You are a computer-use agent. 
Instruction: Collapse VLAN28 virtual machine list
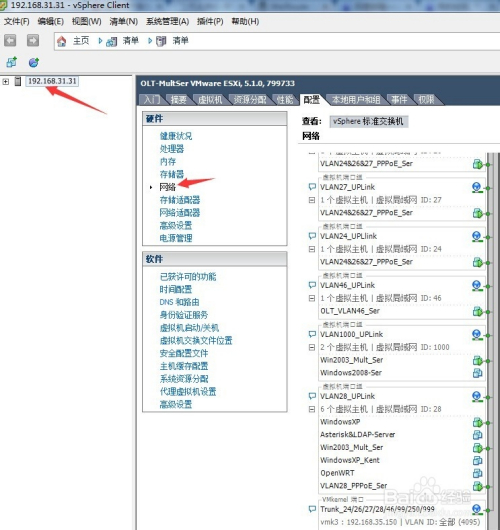(x=312, y=409)
